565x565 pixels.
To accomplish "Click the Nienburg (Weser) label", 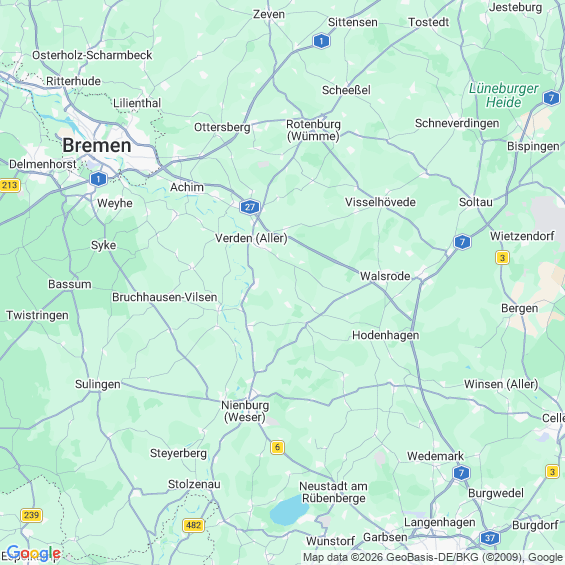I will point(245,411).
